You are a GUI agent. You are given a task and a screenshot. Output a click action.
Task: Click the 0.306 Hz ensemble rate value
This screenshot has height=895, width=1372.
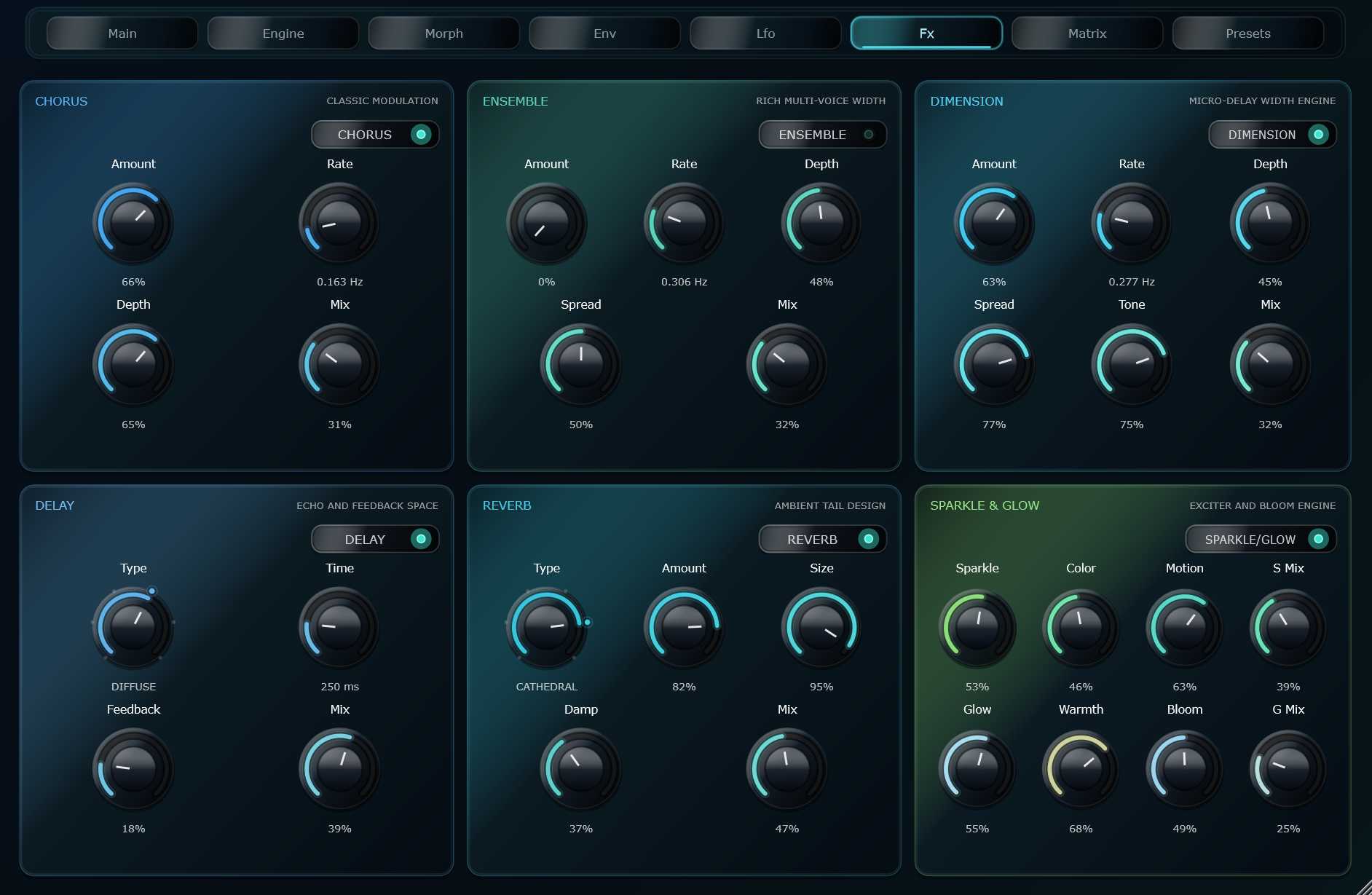(684, 282)
